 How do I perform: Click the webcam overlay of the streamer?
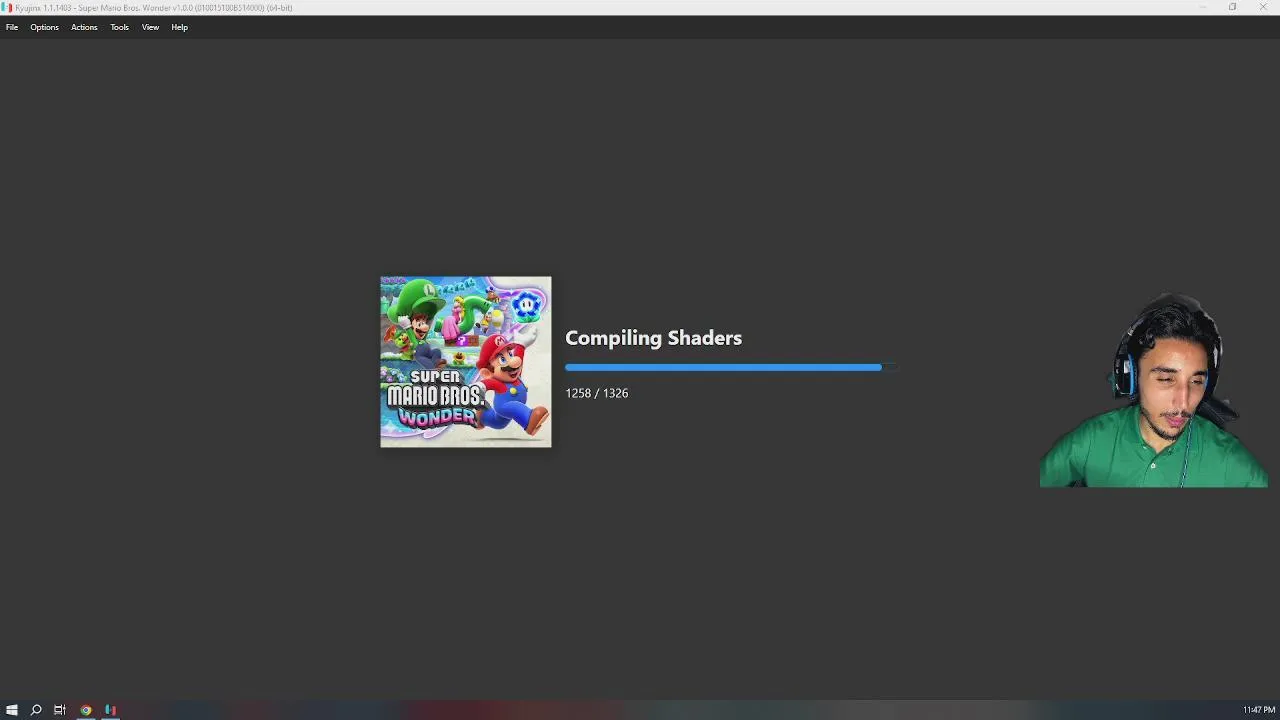1154,390
